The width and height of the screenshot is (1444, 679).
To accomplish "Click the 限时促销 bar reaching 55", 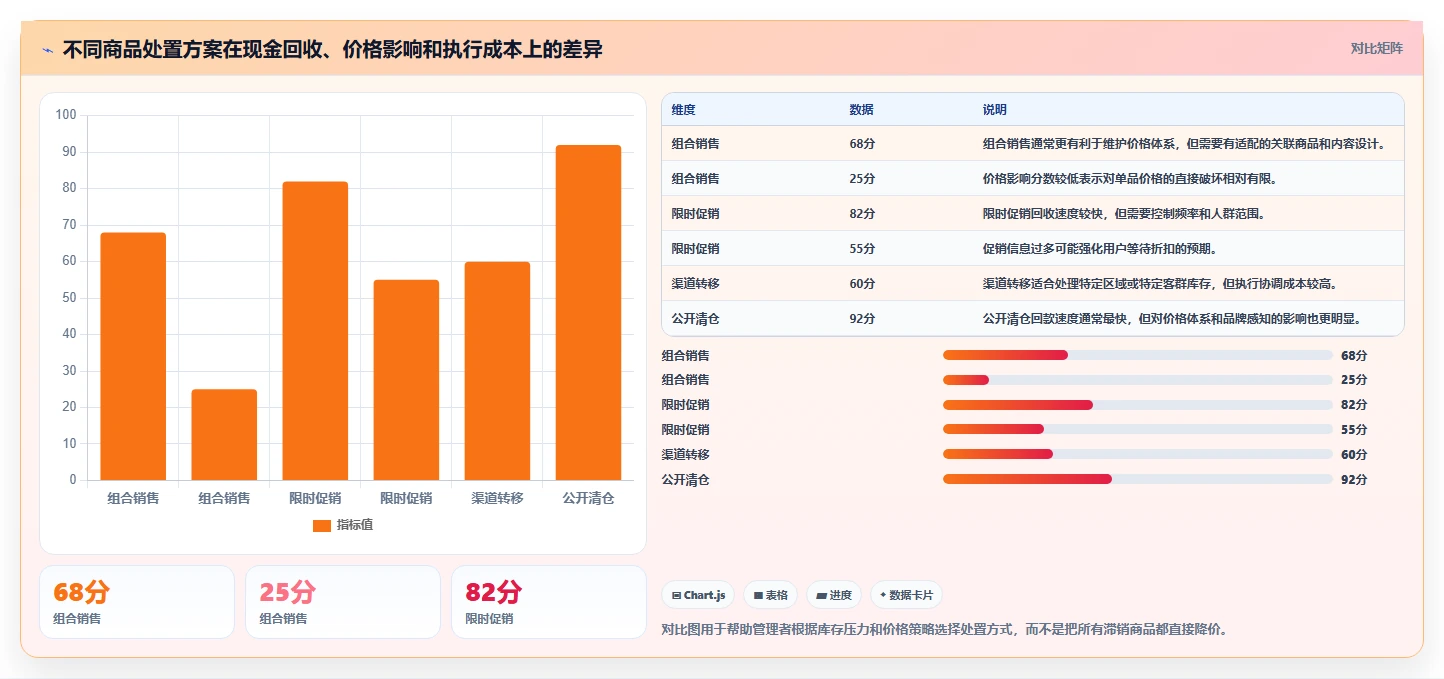I will 406,380.
